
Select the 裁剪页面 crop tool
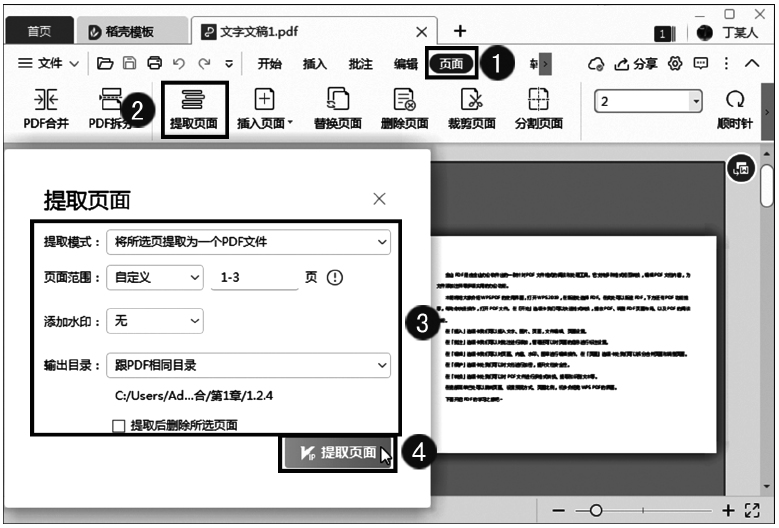point(471,108)
